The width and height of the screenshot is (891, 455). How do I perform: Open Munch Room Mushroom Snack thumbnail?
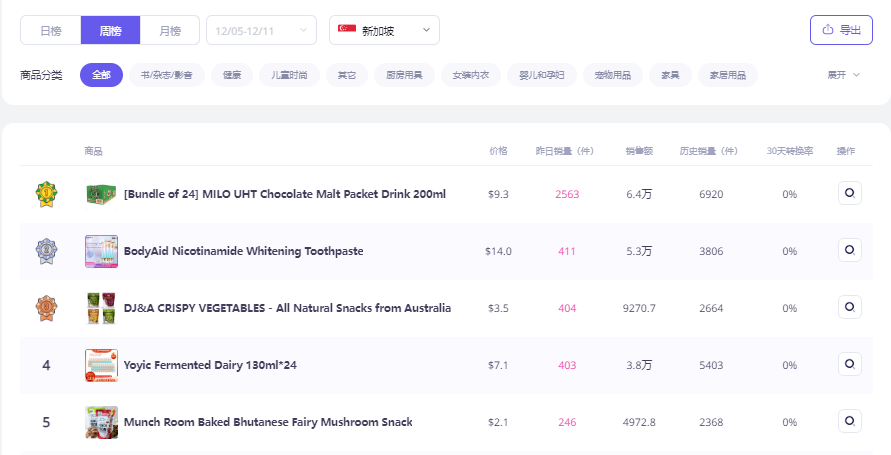coord(101,422)
